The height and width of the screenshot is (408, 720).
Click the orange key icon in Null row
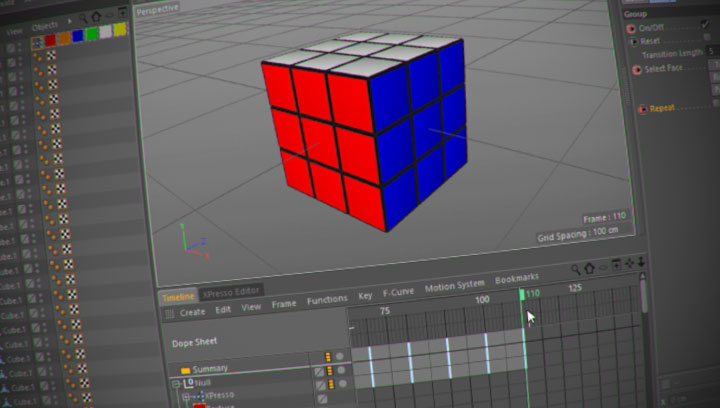(x=331, y=384)
